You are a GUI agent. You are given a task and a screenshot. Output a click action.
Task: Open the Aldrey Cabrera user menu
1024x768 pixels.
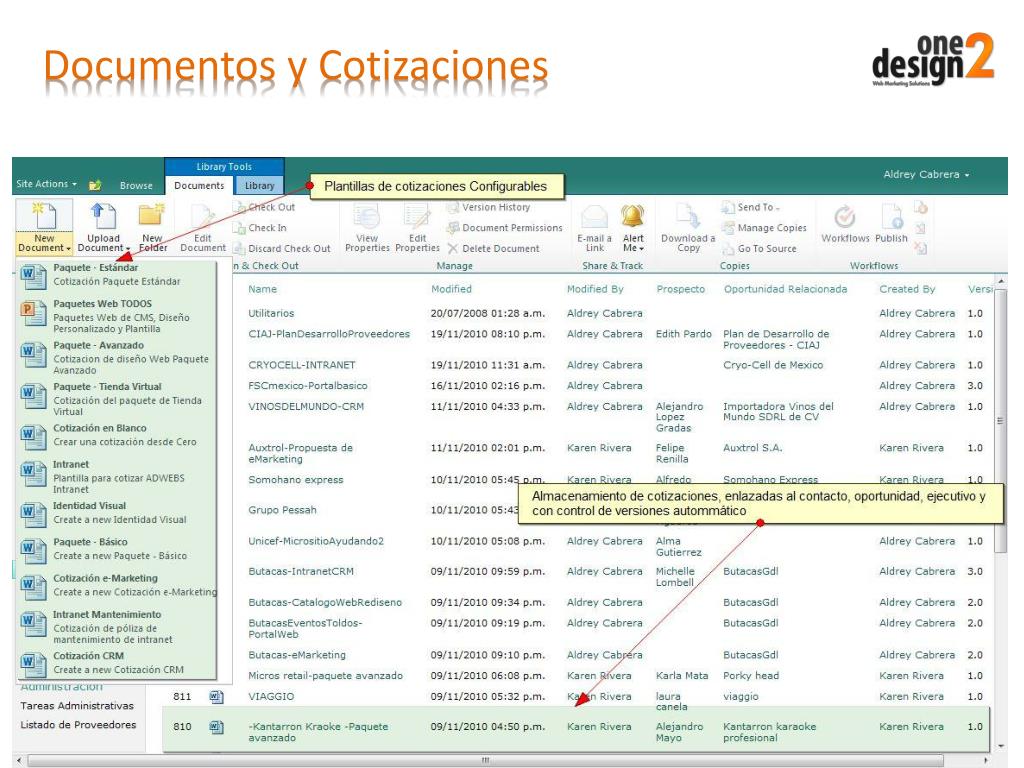[926, 174]
